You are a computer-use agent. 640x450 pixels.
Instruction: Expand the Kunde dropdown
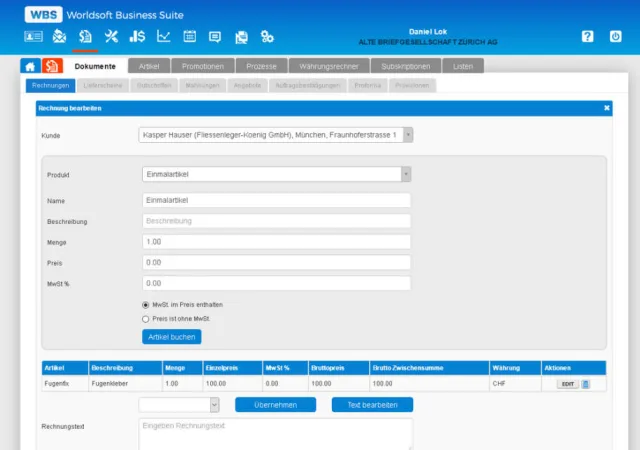[x=407, y=134]
